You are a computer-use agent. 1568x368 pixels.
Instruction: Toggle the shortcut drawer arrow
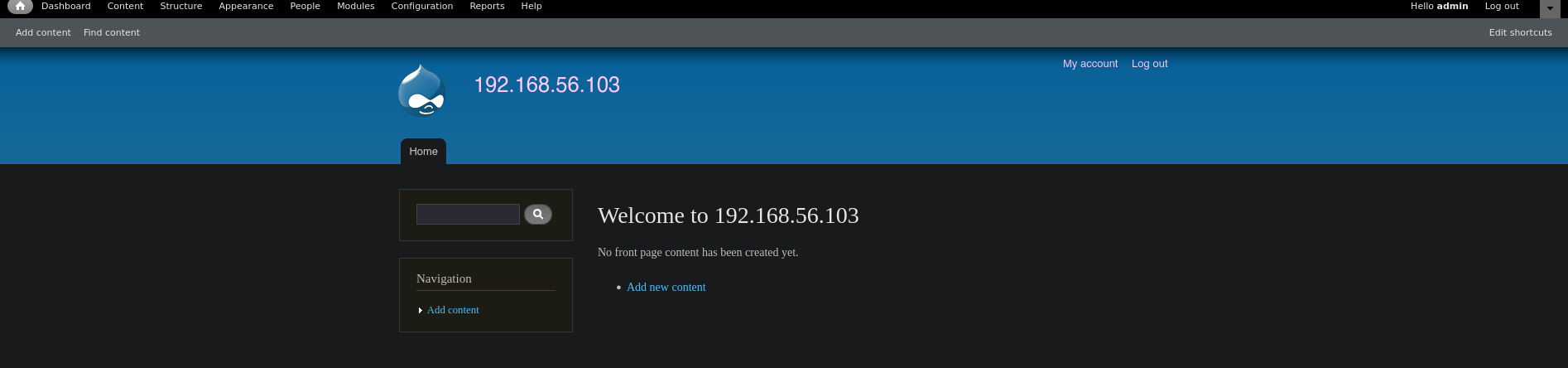[1550, 7]
